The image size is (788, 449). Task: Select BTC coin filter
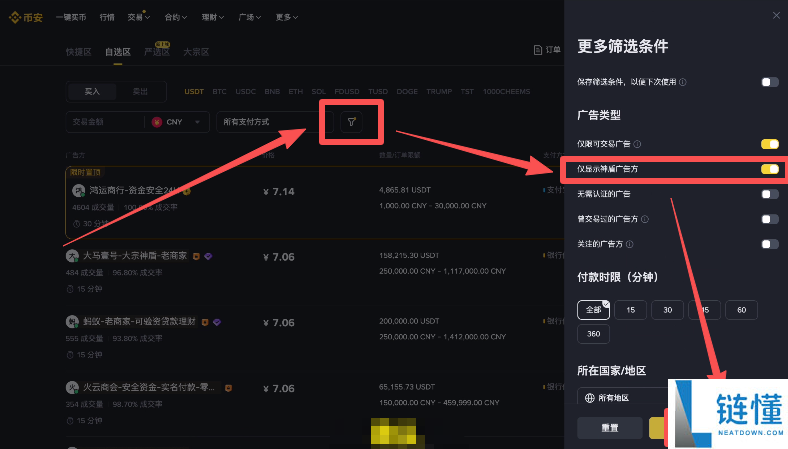coord(219,92)
